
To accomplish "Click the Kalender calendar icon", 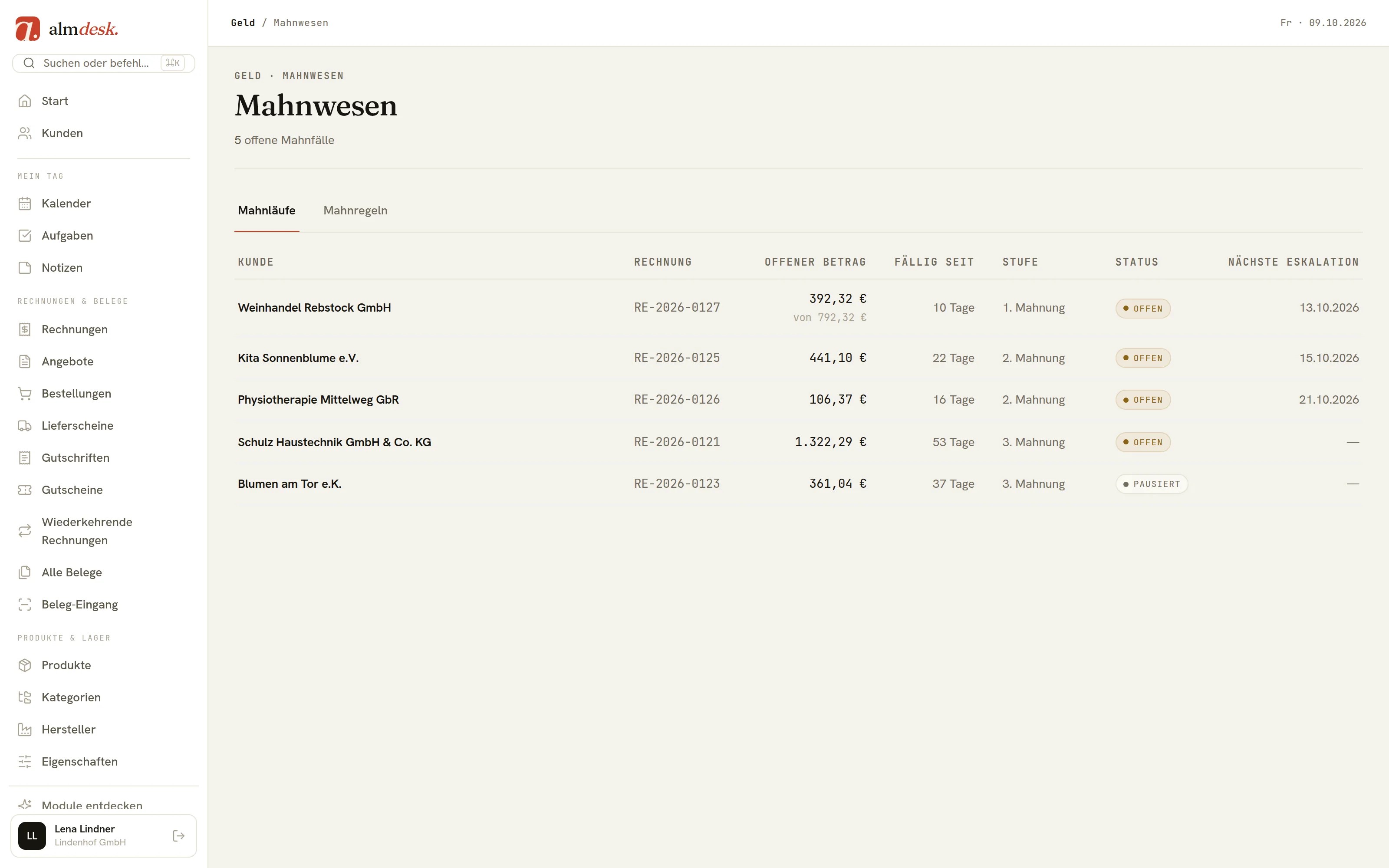I will coord(25,204).
